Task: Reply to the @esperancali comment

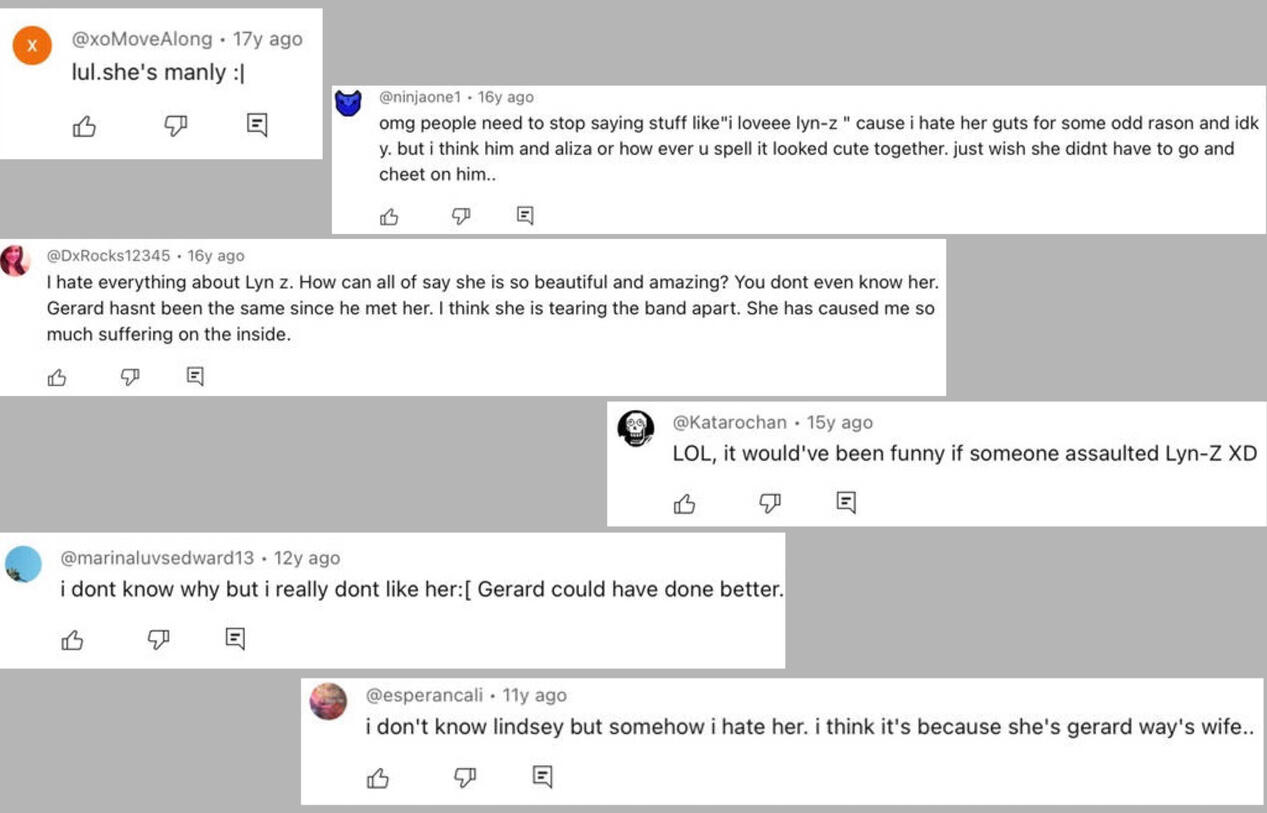Action: click(543, 777)
